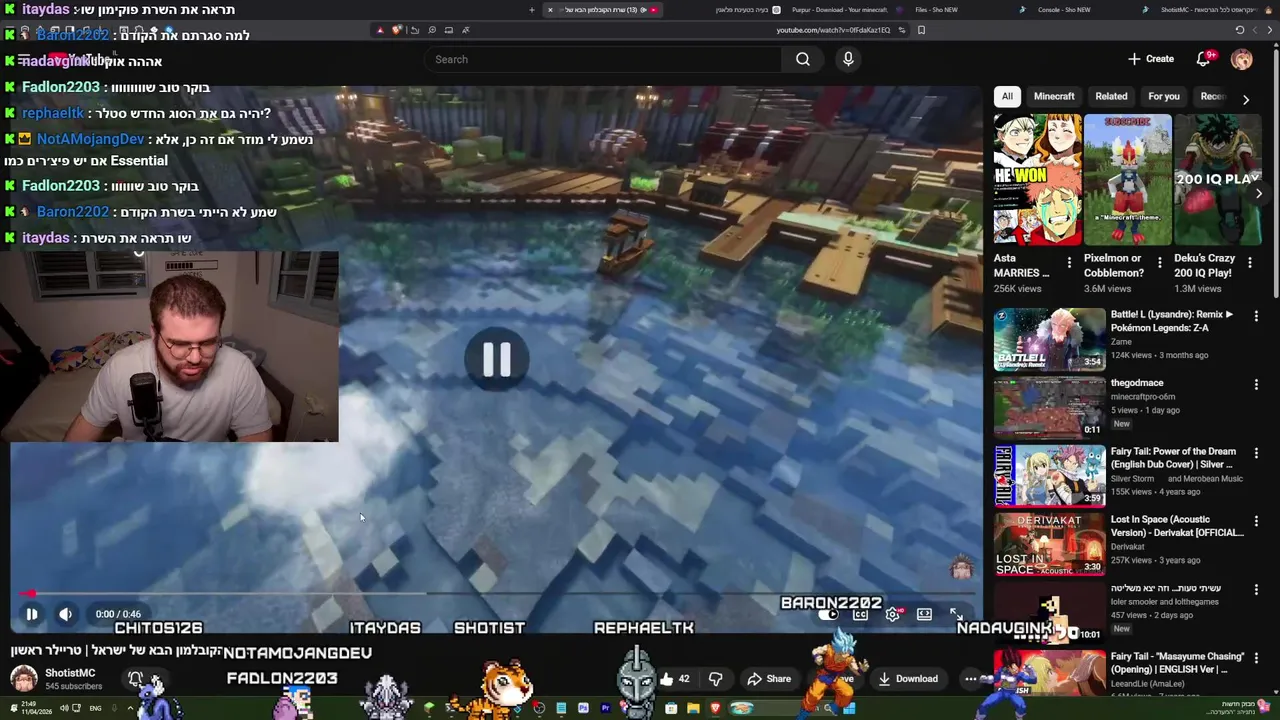Open YouTube notifications bell

click(1203, 59)
